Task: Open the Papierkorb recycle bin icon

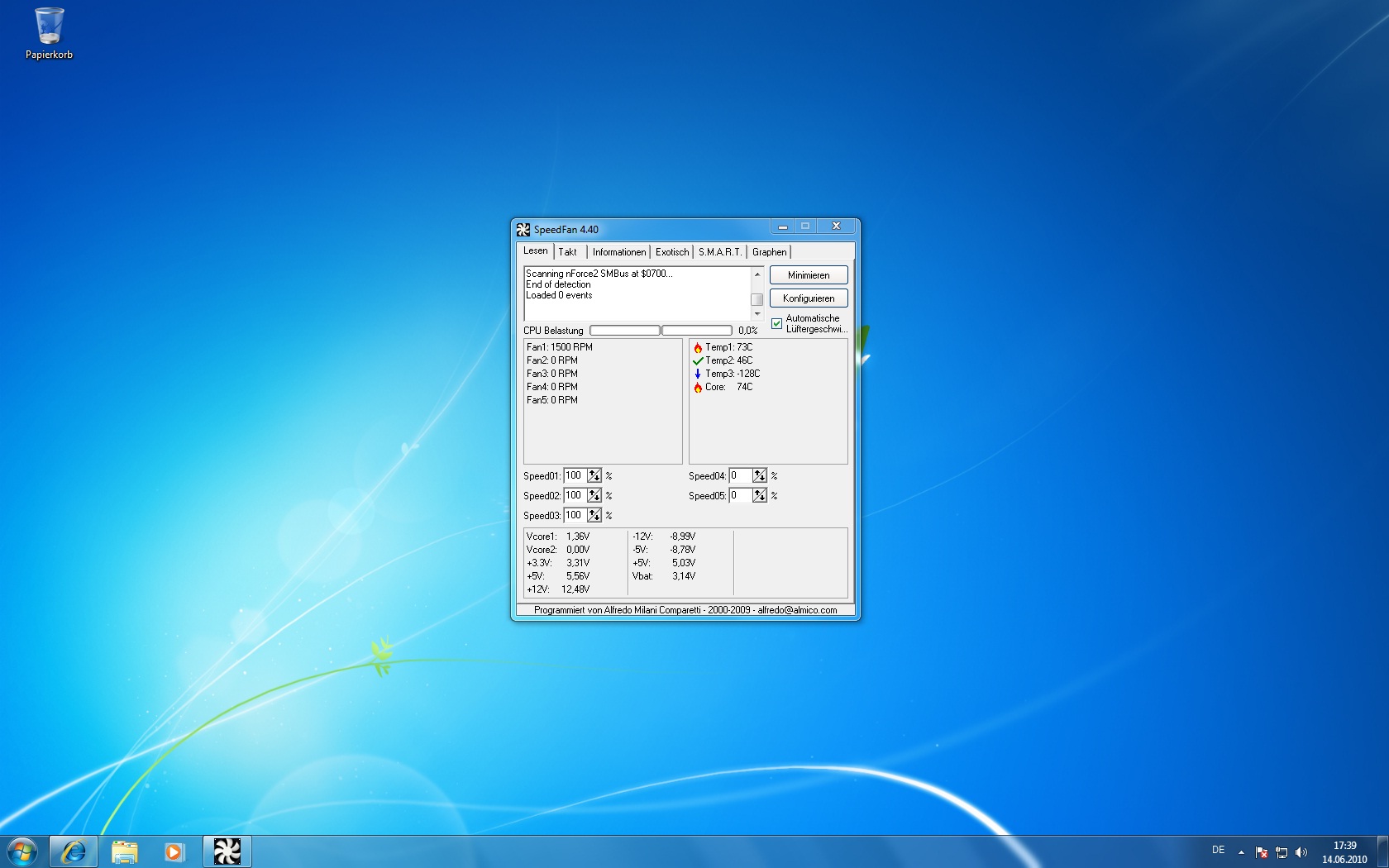Action: click(49, 33)
